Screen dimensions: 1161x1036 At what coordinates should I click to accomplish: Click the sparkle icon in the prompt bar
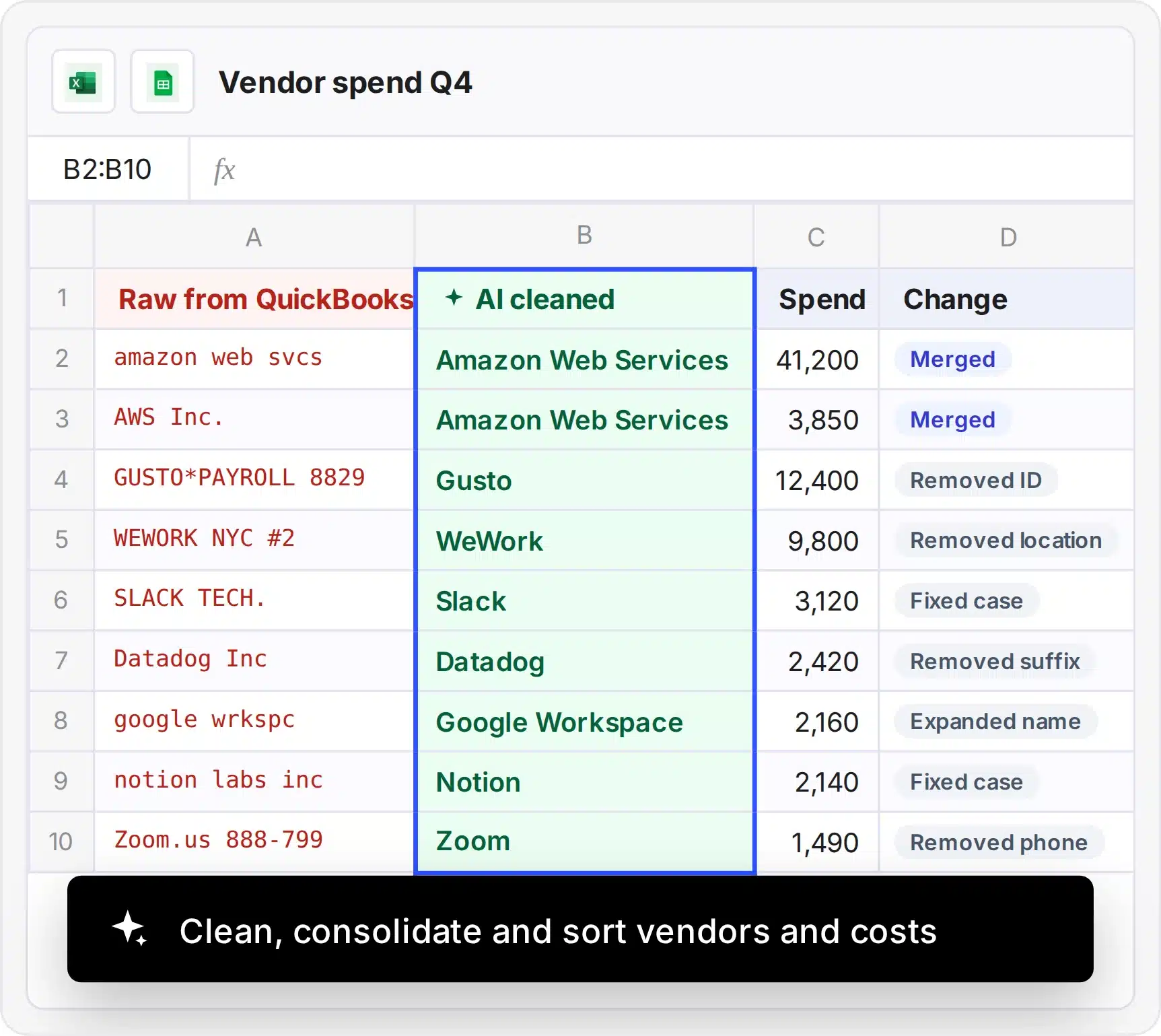(x=130, y=929)
